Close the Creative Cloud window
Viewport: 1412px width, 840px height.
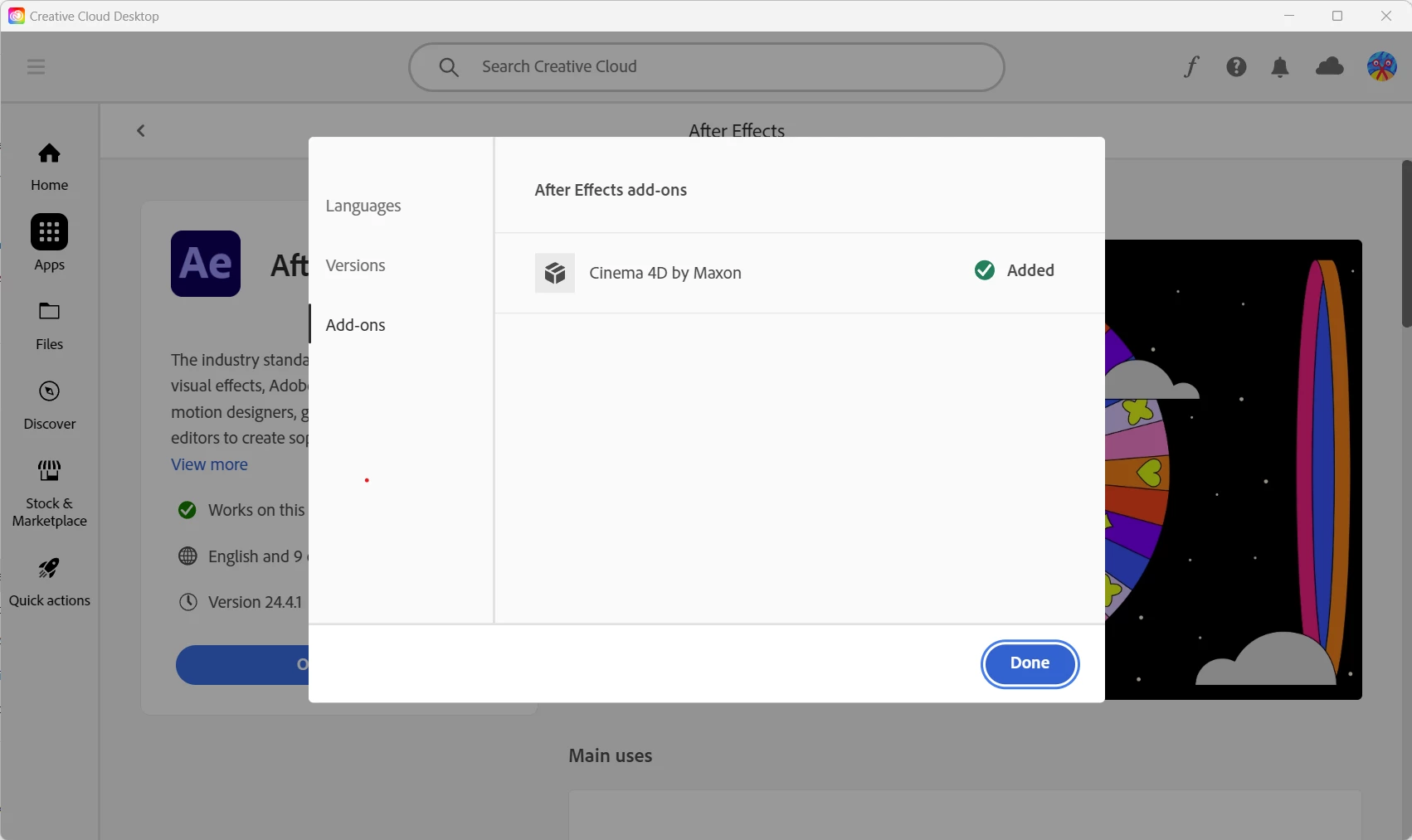(1386, 16)
